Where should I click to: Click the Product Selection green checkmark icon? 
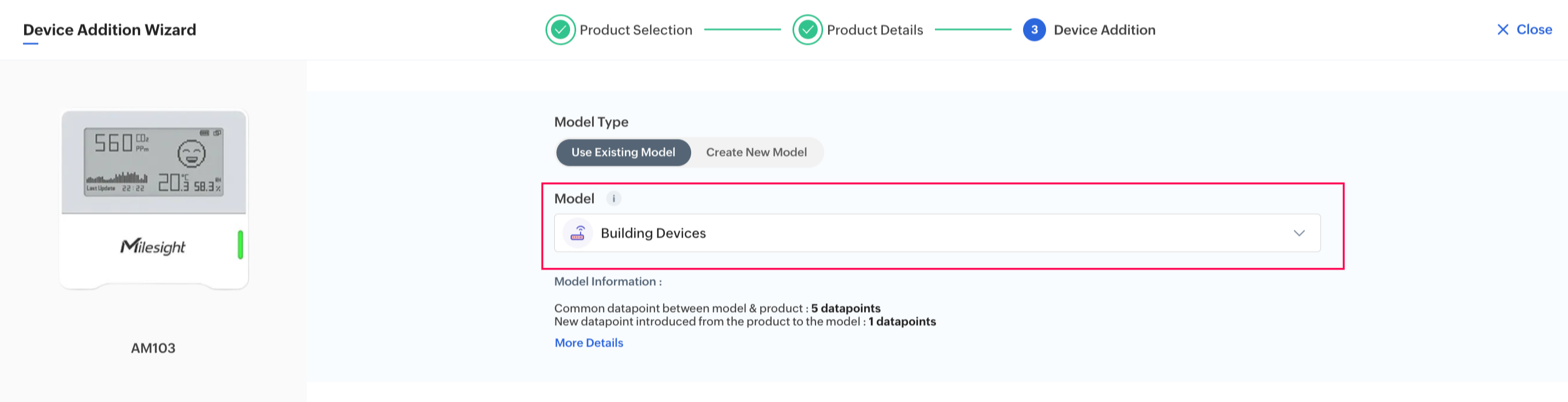560,30
